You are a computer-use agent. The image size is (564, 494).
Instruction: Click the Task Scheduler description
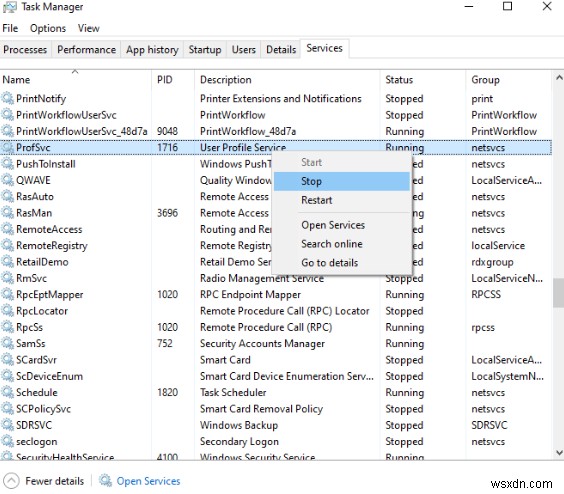point(233,392)
